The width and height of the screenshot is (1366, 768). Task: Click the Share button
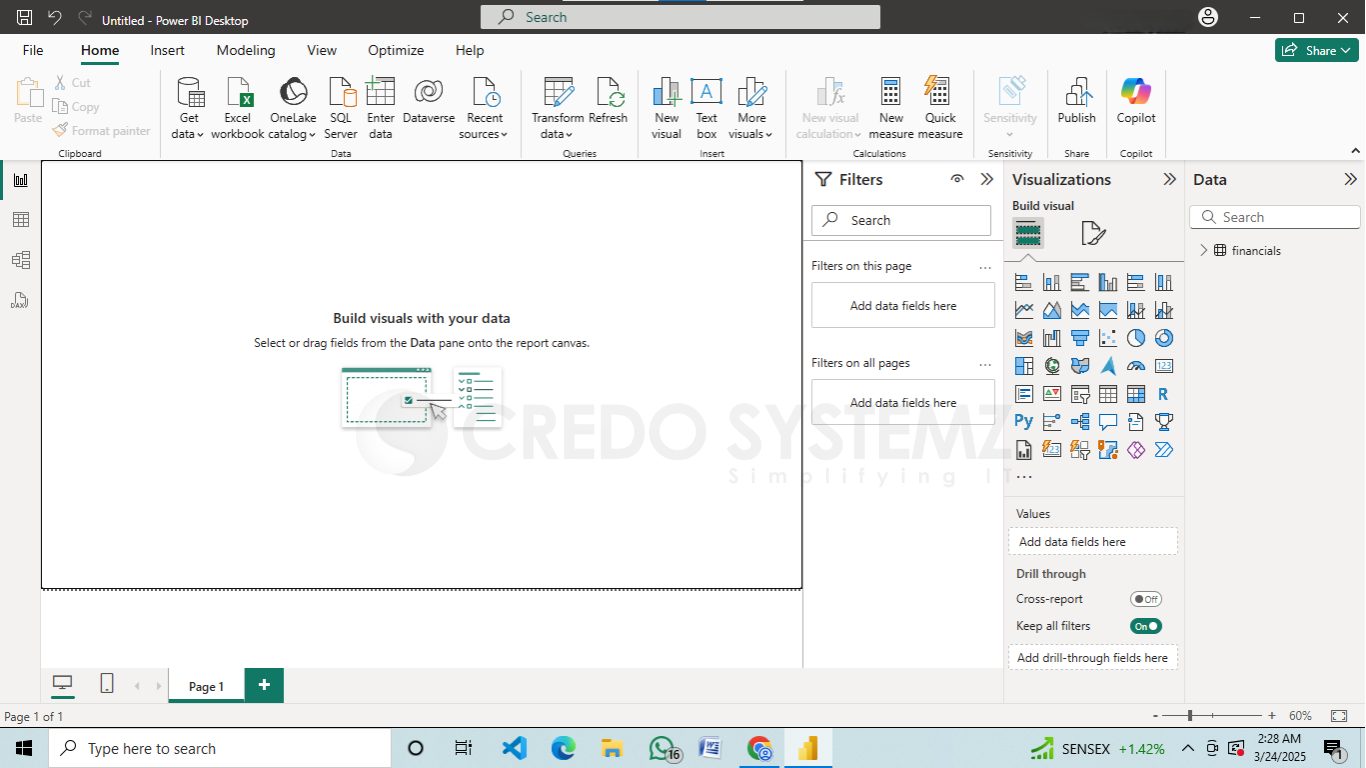1317,50
